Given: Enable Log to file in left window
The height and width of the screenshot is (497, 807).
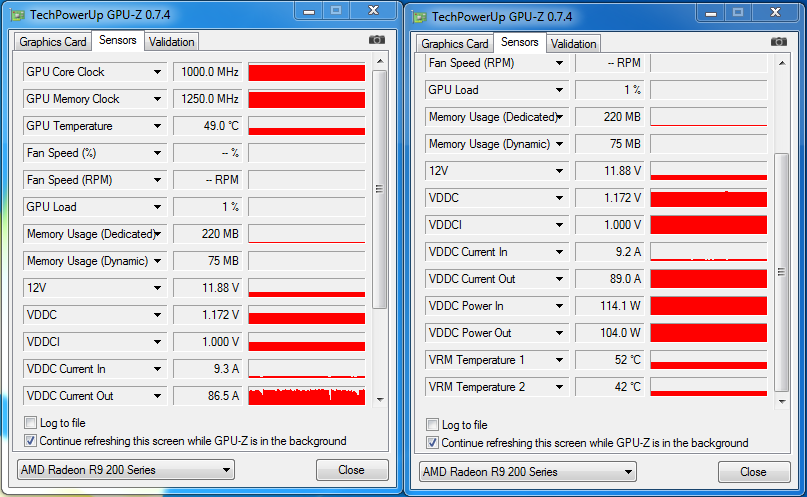Looking at the screenshot, I should point(31,423).
